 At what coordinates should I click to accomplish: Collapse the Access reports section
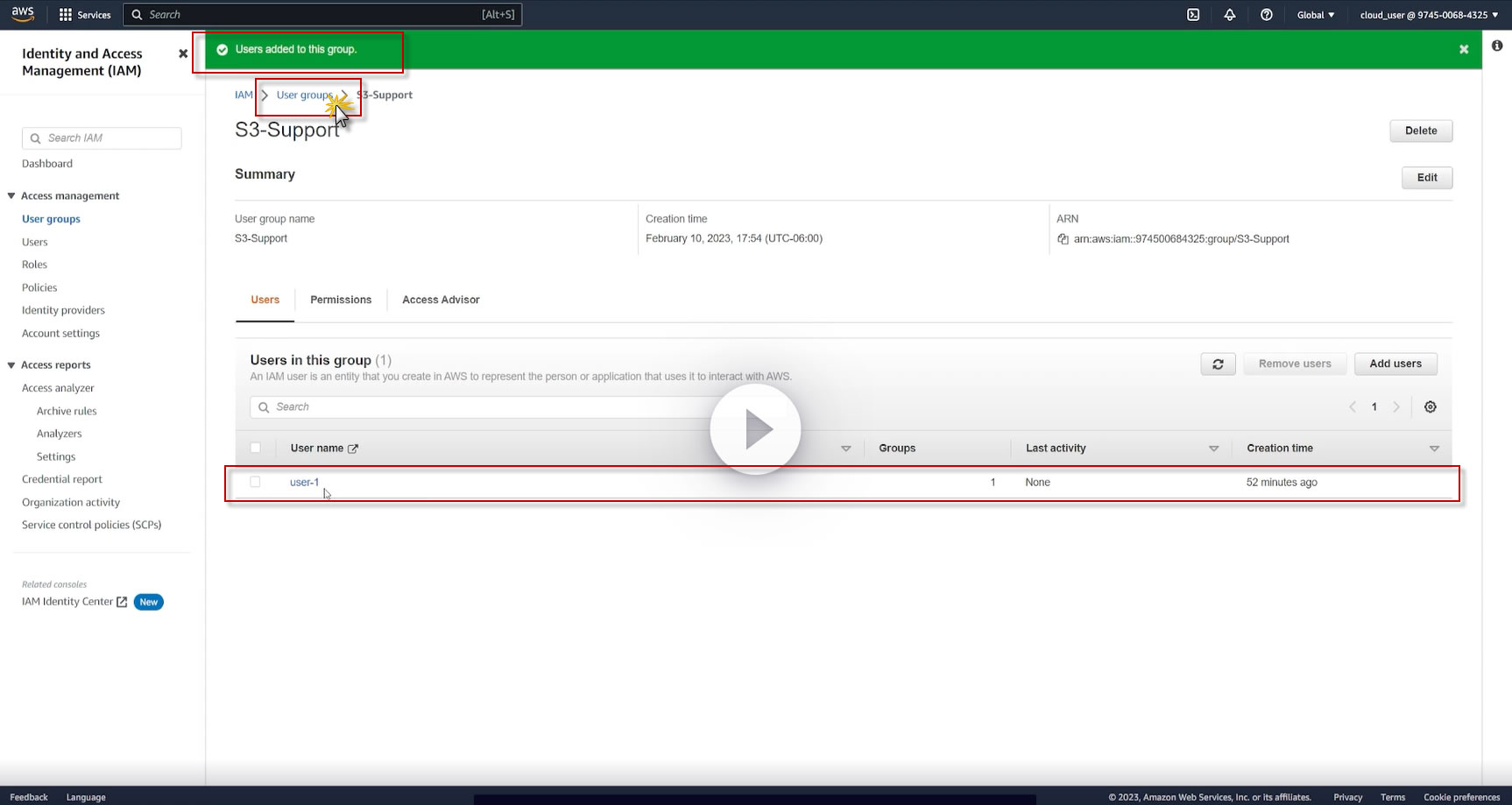coord(11,365)
